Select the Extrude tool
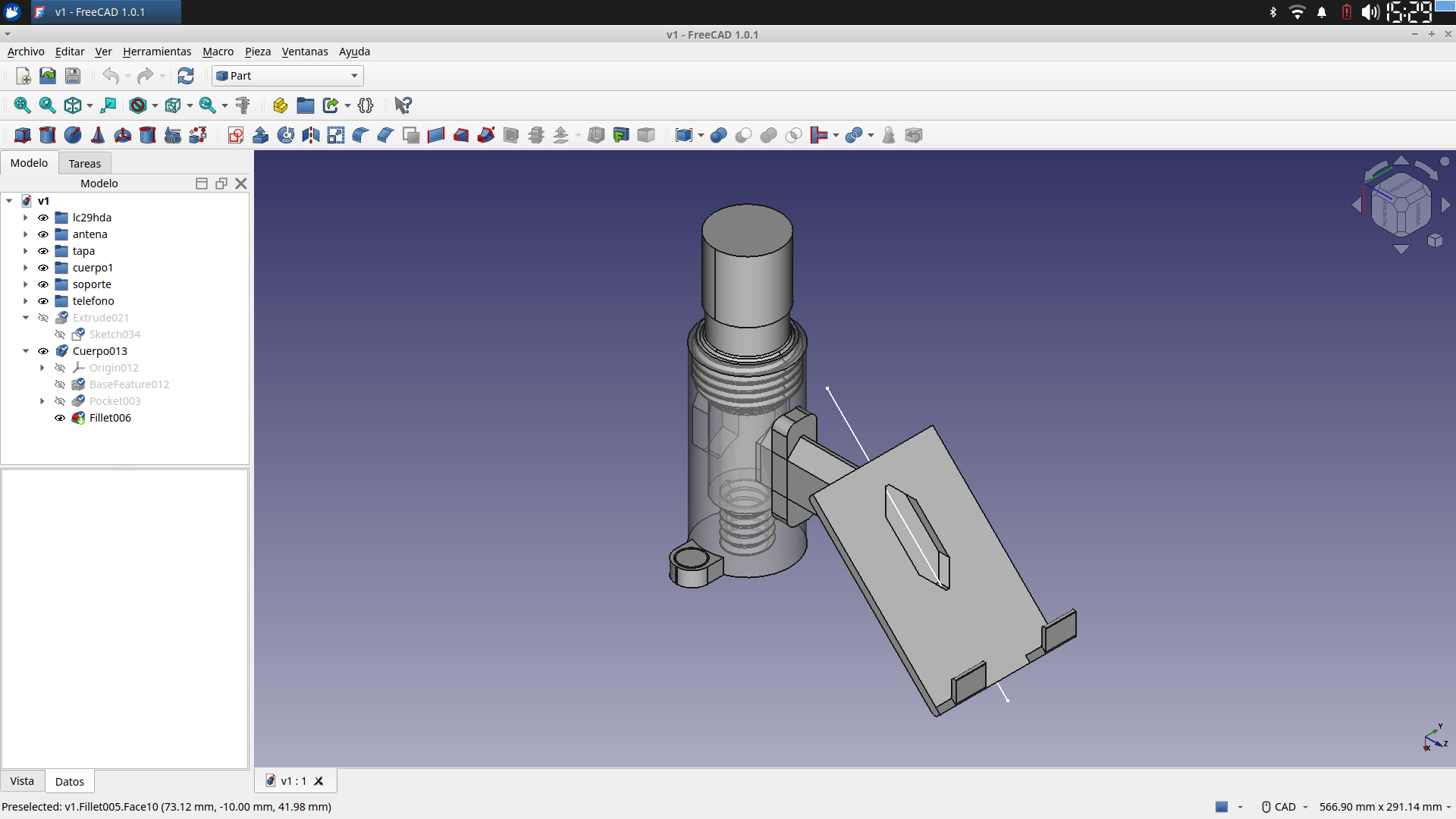1456x819 pixels. [260, 135]
